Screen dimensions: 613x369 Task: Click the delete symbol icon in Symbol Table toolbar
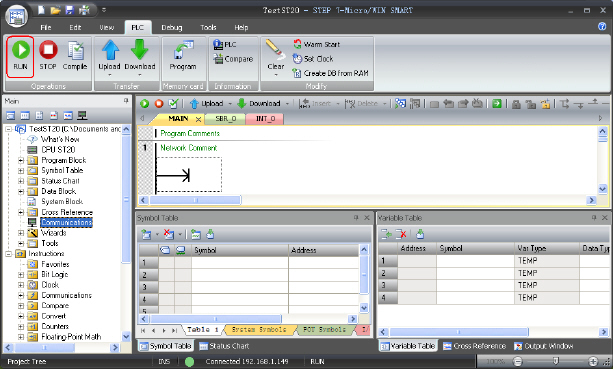click(x=169, y=234)
